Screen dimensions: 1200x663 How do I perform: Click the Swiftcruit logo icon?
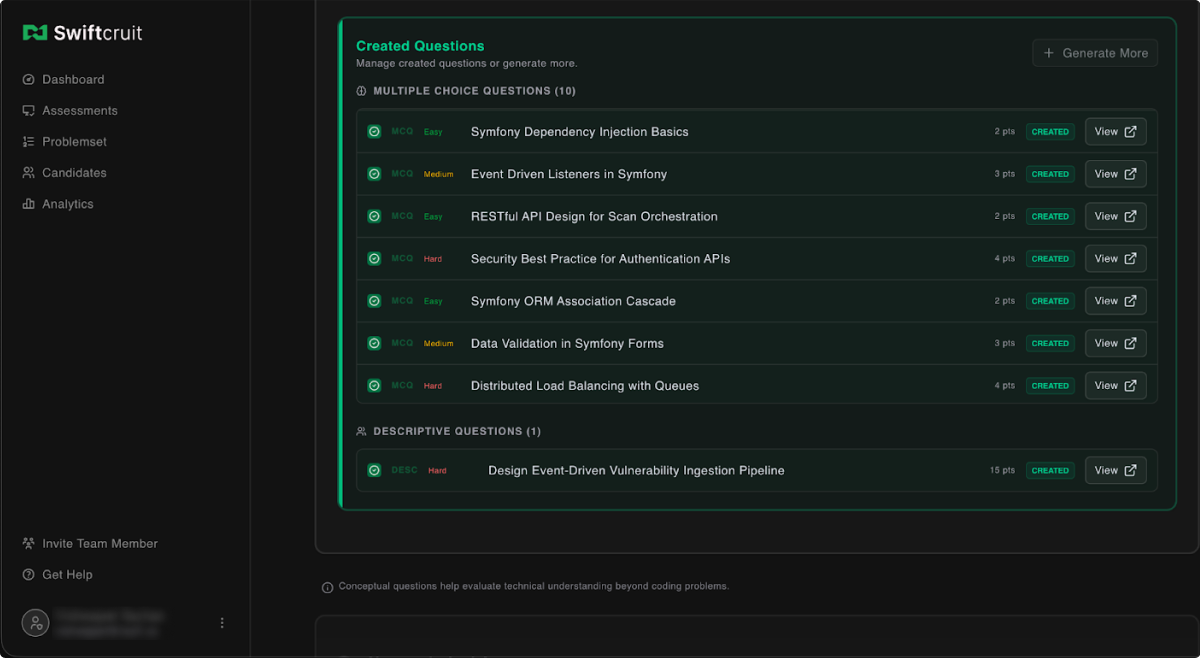coord(35,33)
